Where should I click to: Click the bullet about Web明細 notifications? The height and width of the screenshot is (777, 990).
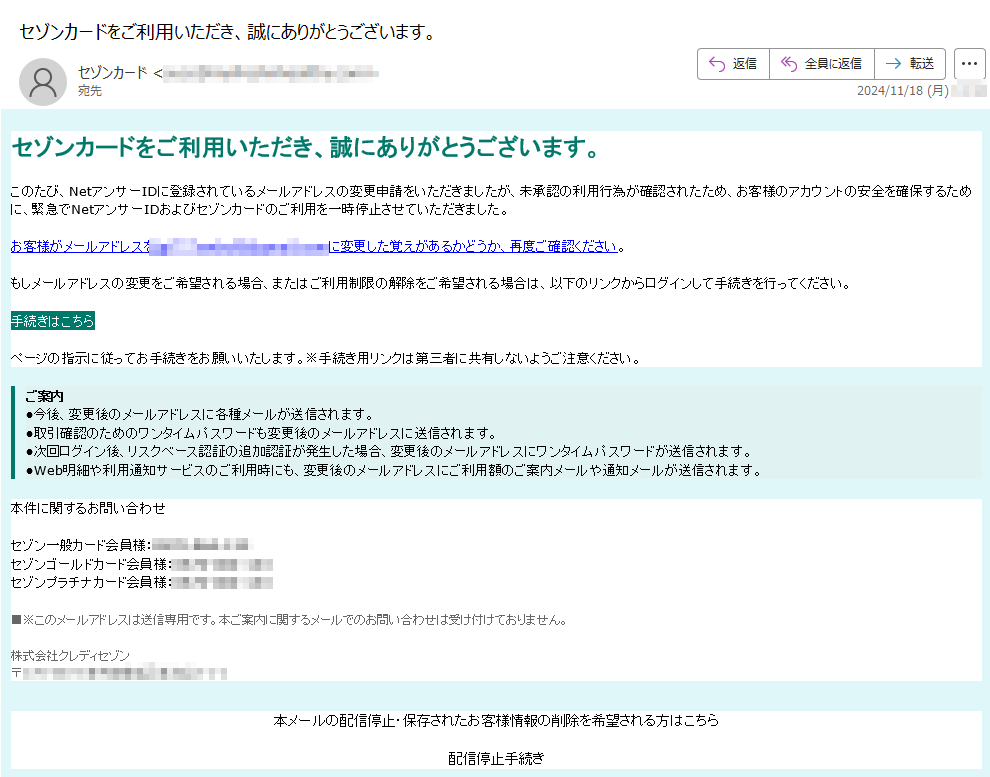point(393,470)
